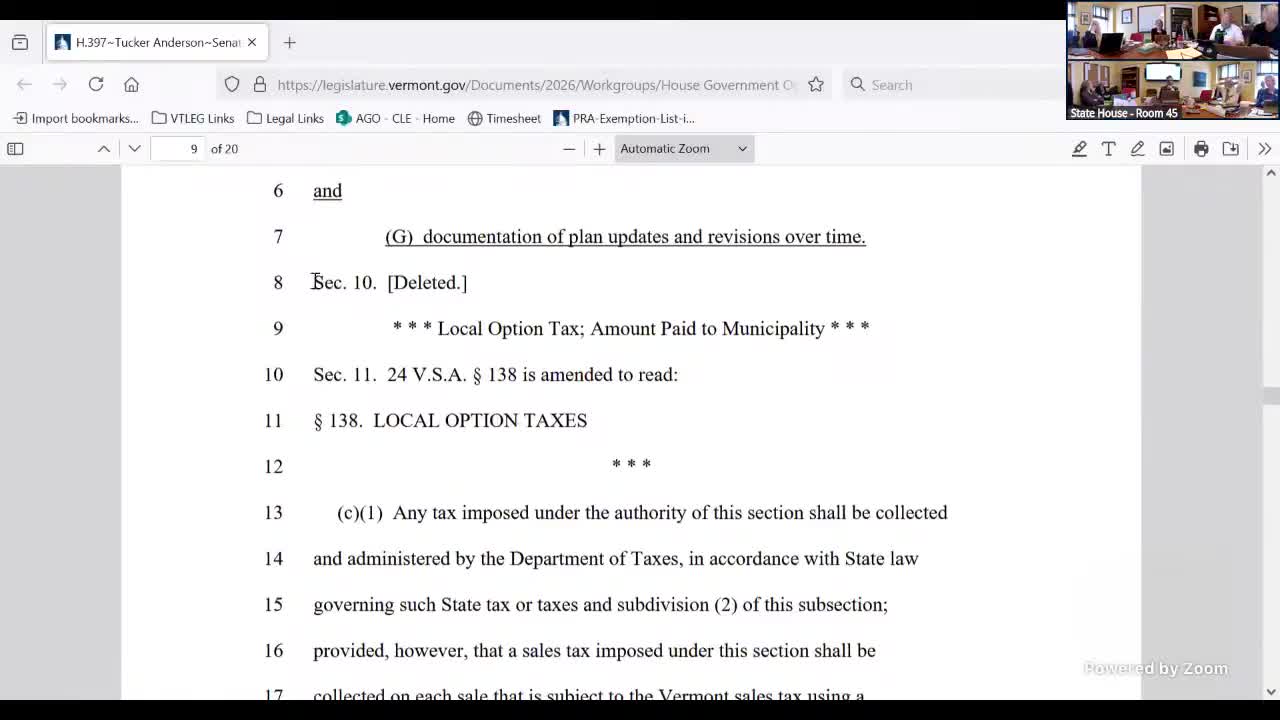The width and height of the screenshot is (1280, 720).
Task: Click the vertical scrollbar thumb
Action: (1271, 396)
